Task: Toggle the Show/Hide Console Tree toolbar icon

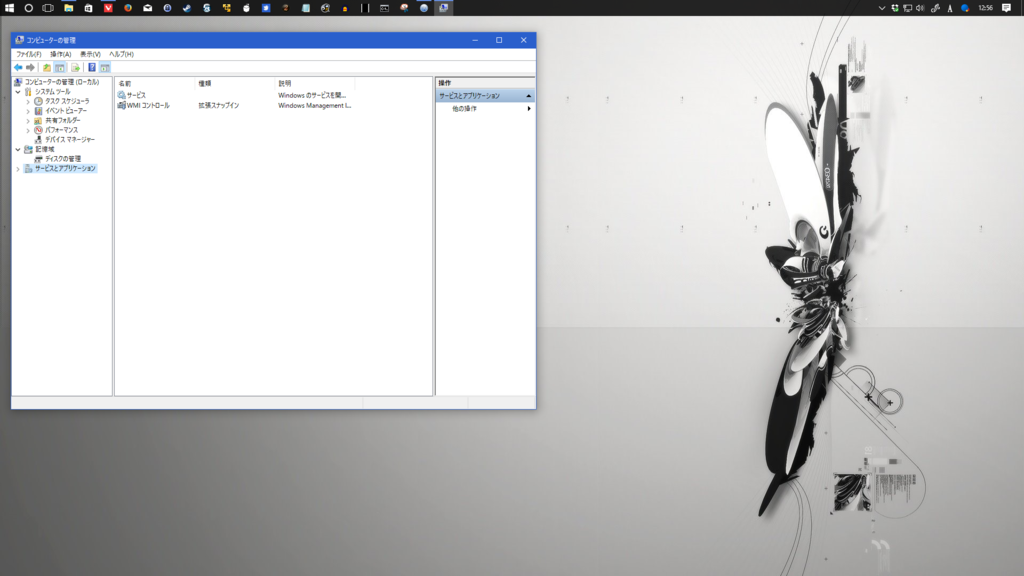Action: [60, 67]
